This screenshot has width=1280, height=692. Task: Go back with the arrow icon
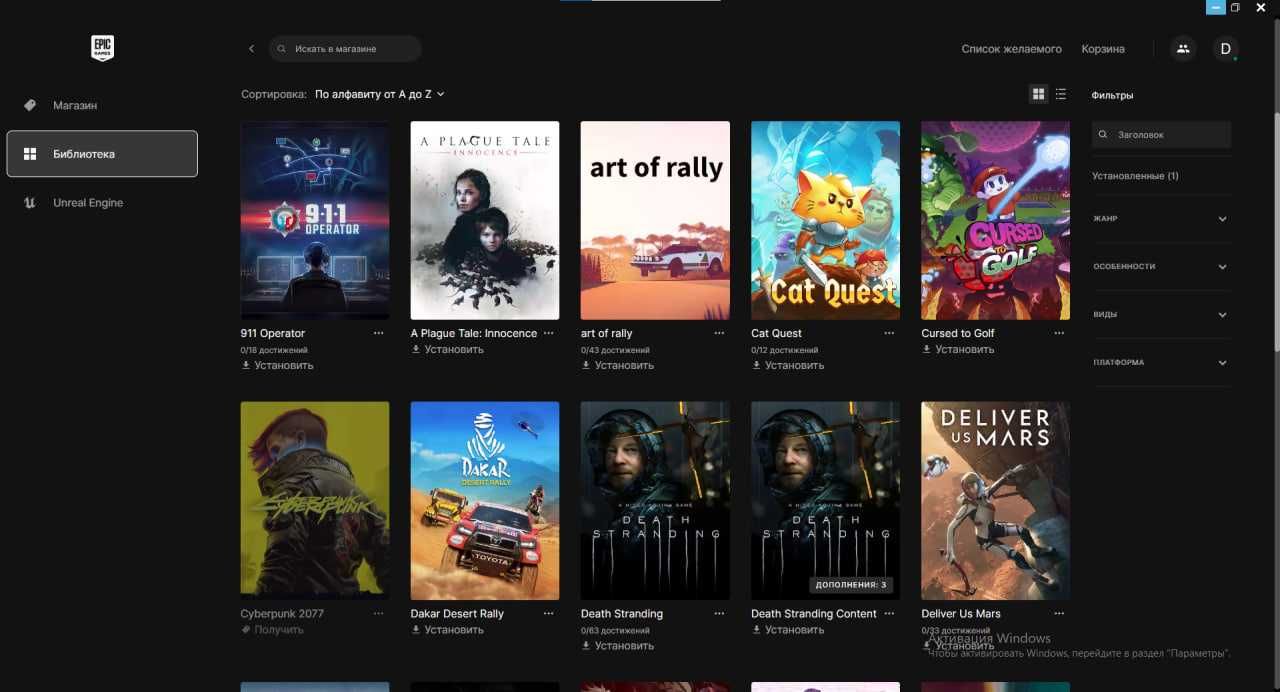point(251,48)
